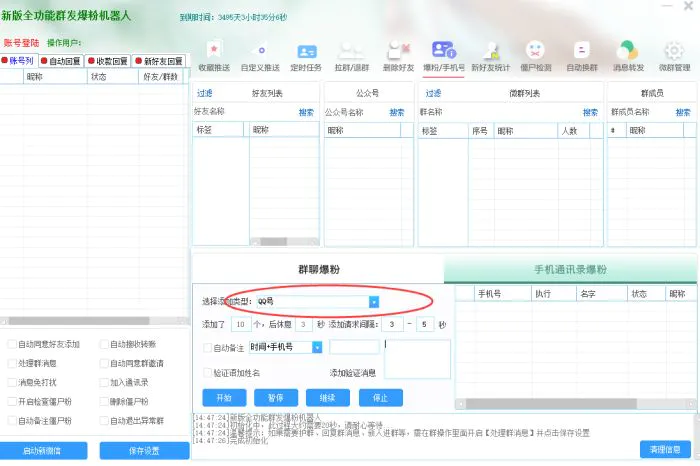700x466 pixels.
Task: Click the 启动新微信 button
Action: tap(43, 451)
